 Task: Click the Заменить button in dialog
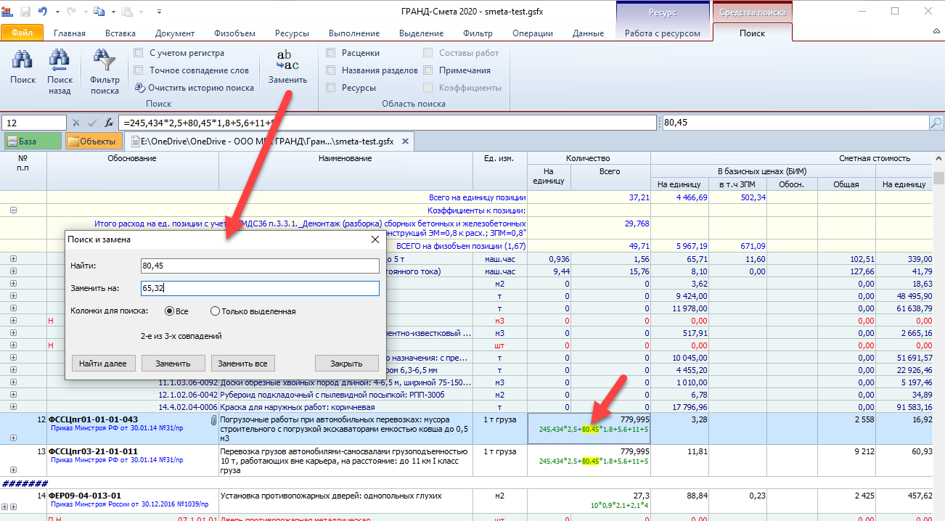point(173,364)
